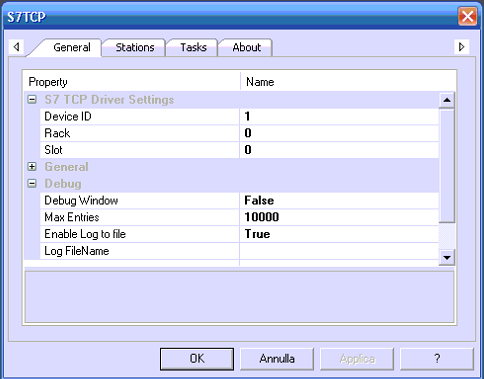
Task: Collapse the Debug property group
Action: [32, 183]
